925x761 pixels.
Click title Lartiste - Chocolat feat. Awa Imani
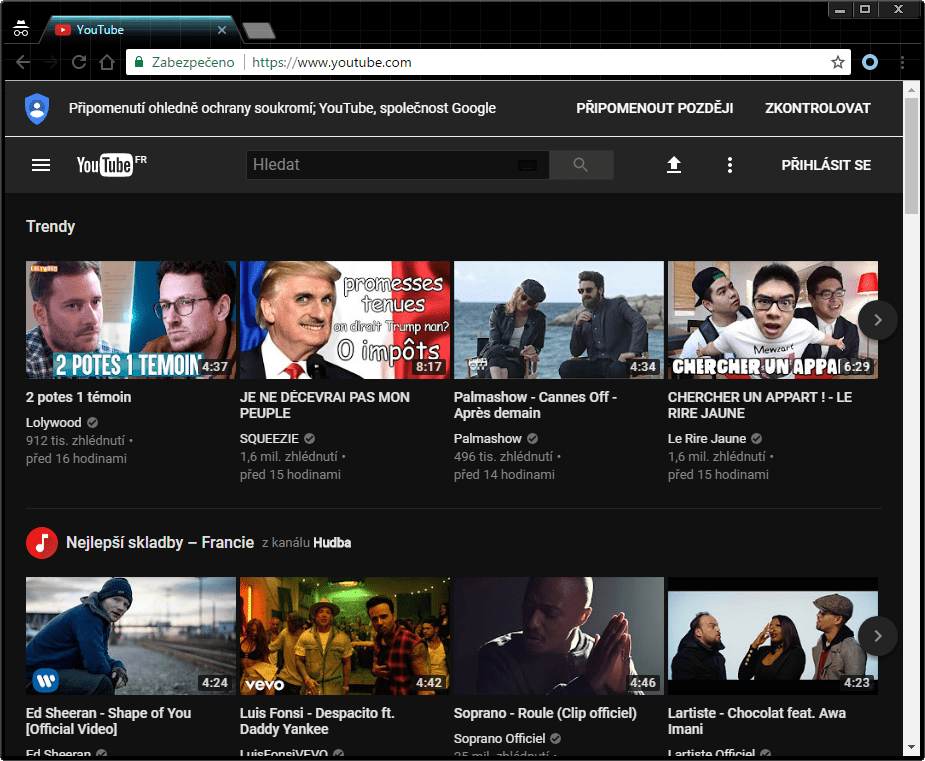(x=757, y=721)
